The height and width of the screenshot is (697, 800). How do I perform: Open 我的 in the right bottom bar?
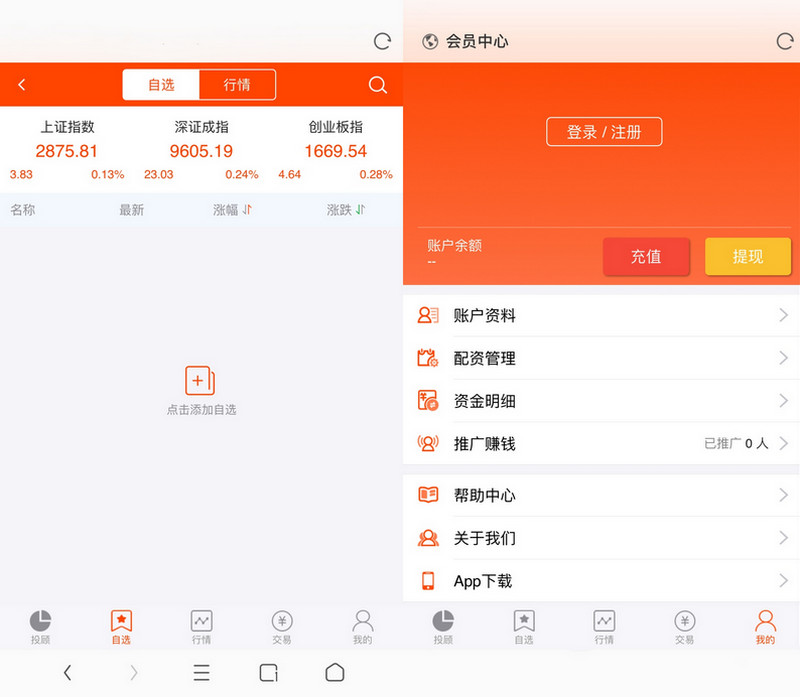(765, 627)
